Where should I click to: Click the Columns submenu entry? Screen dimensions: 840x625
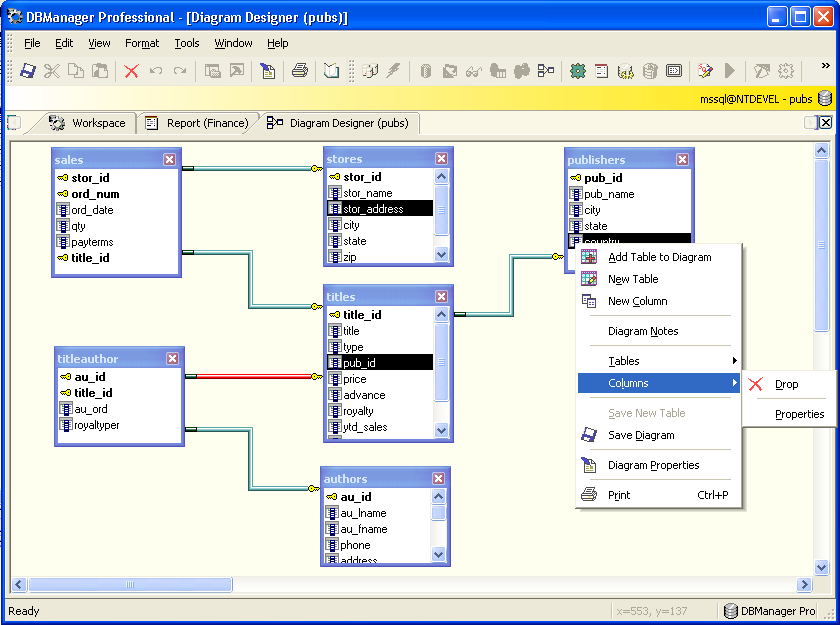[x=658, y=383]
